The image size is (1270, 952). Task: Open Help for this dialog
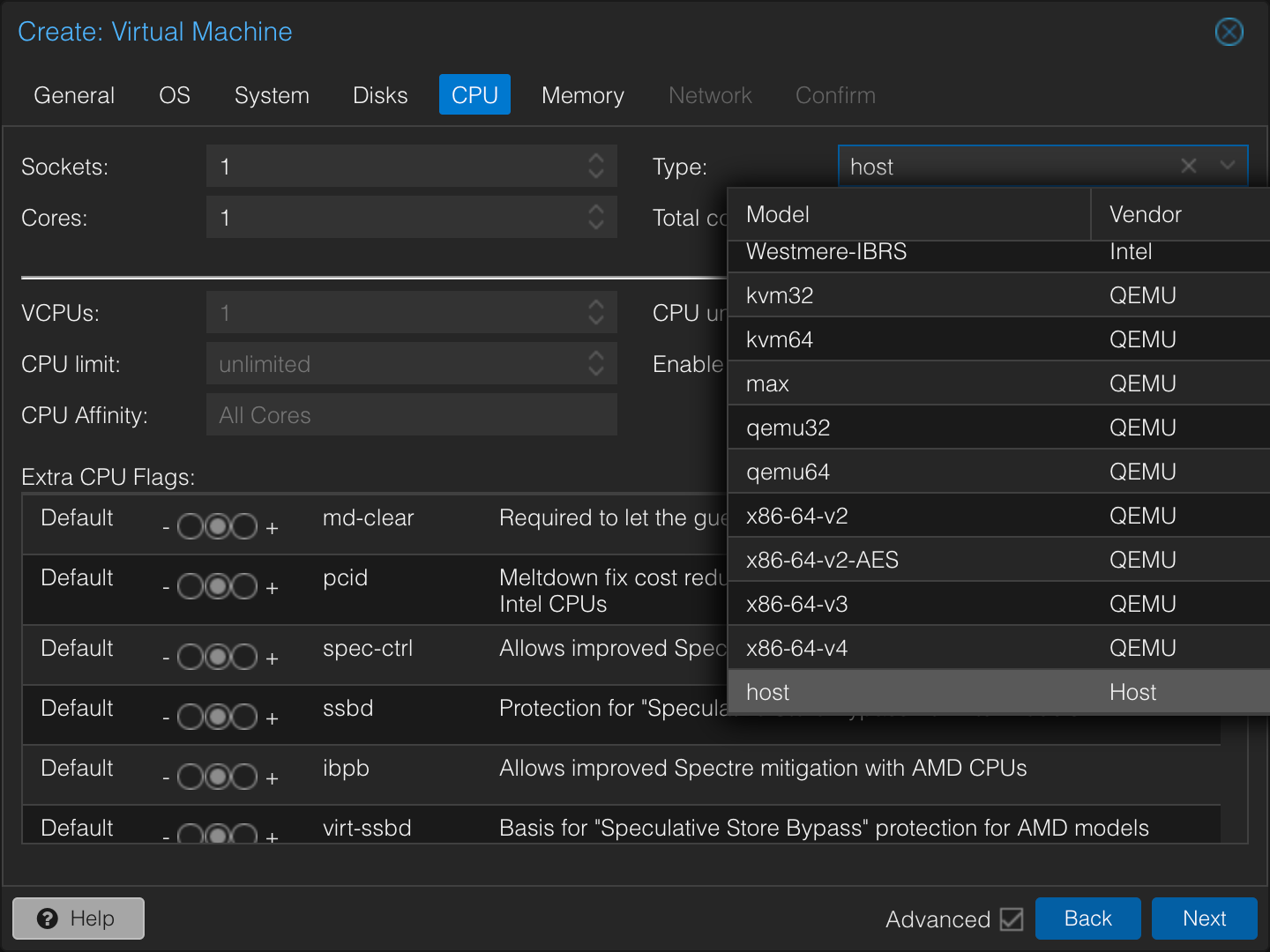[78, 919]
